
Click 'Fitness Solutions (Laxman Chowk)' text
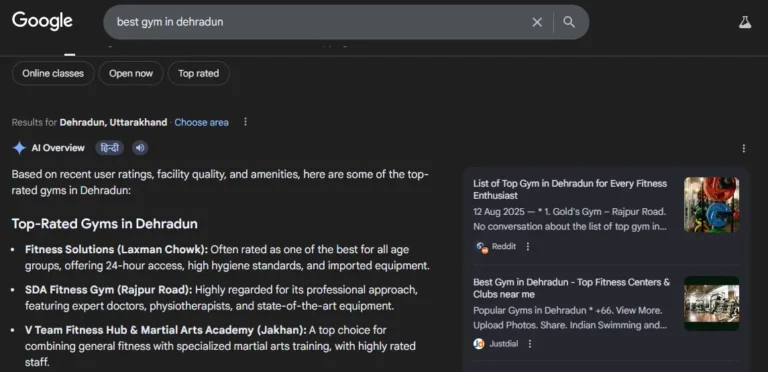117,250
